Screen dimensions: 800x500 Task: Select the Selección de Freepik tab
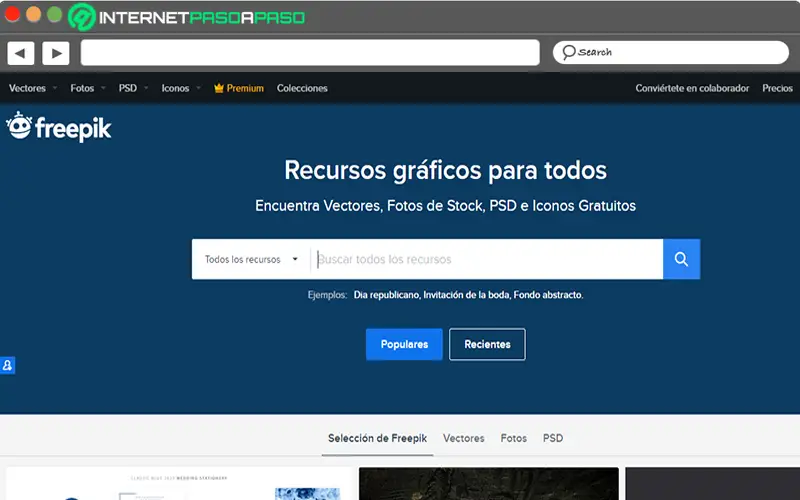coord(378,438)
